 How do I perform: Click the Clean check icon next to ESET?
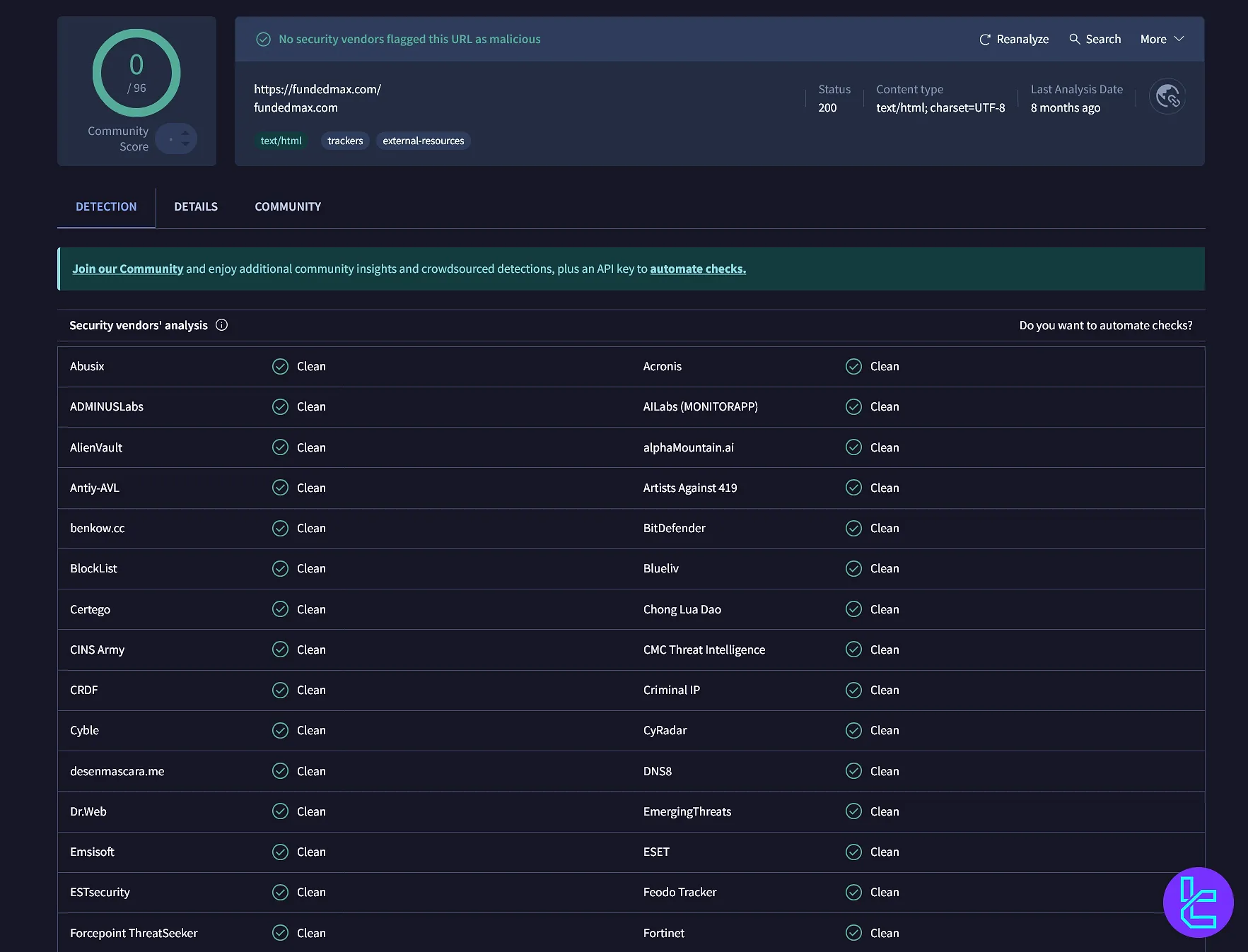[x=854, y=852]
